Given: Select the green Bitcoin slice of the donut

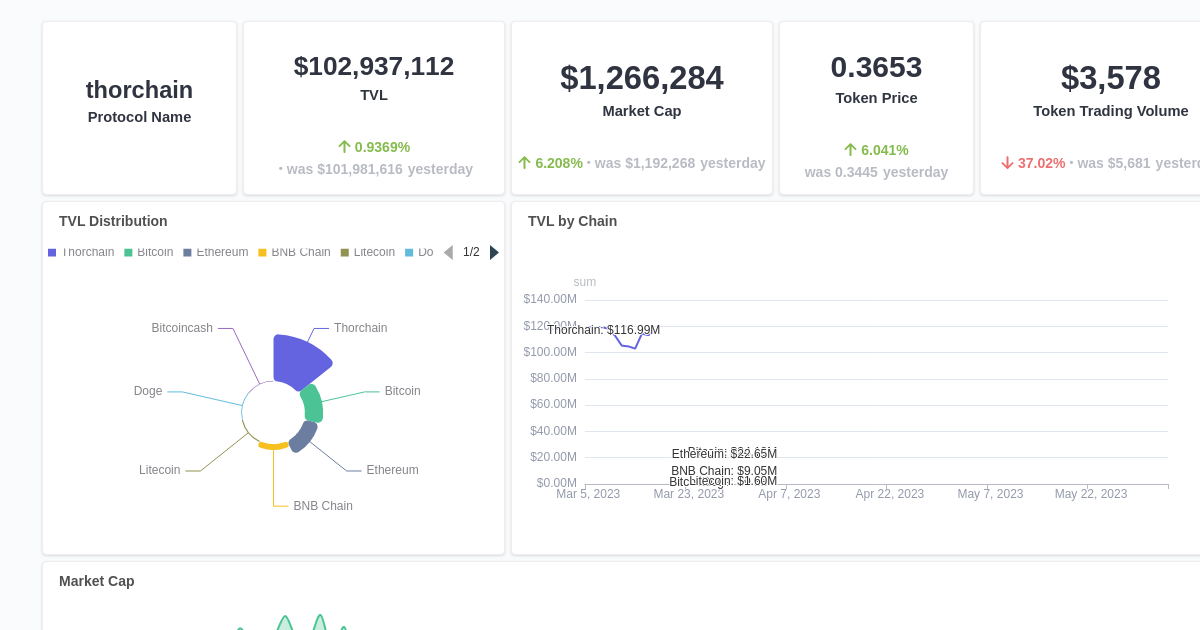Looking at the screenshot, I should click(314, 403).
